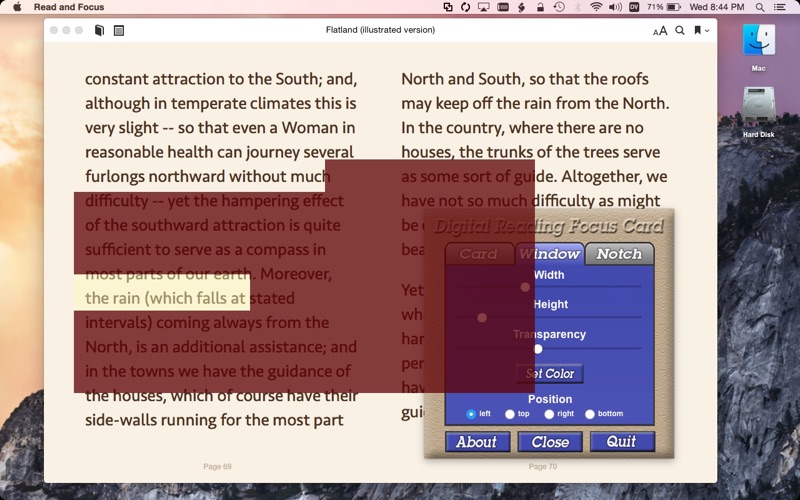Adjust the Width slider knob
800x500 pixels.
coord(525,287)
